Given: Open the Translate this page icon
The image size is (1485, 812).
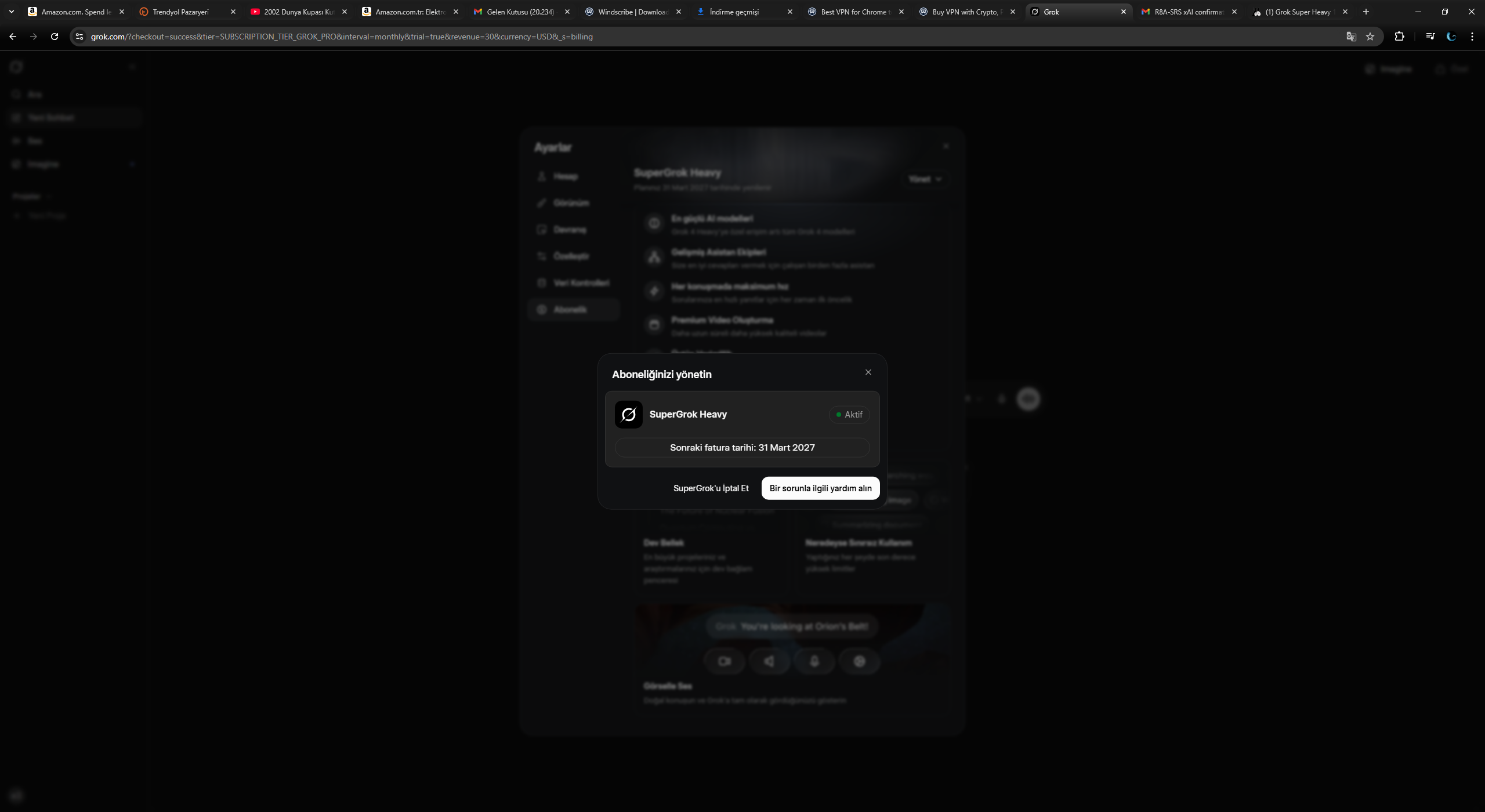Looking at the screenshot, I should pos(1351,37).
